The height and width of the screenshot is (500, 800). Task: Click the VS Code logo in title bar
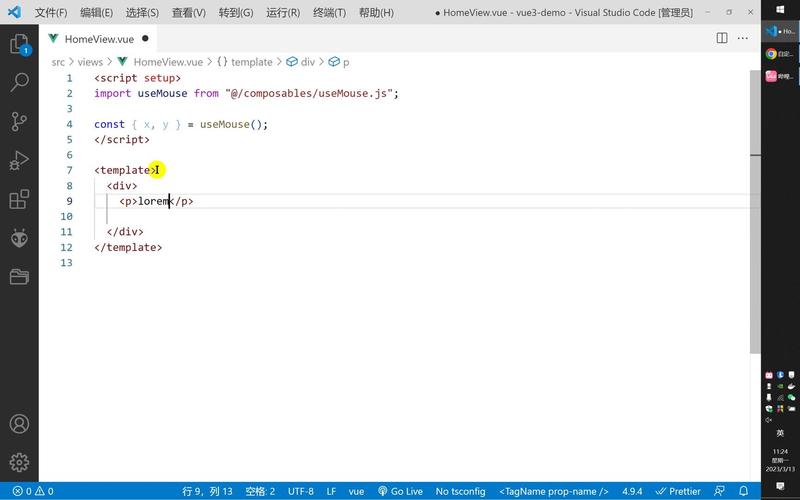14,12
